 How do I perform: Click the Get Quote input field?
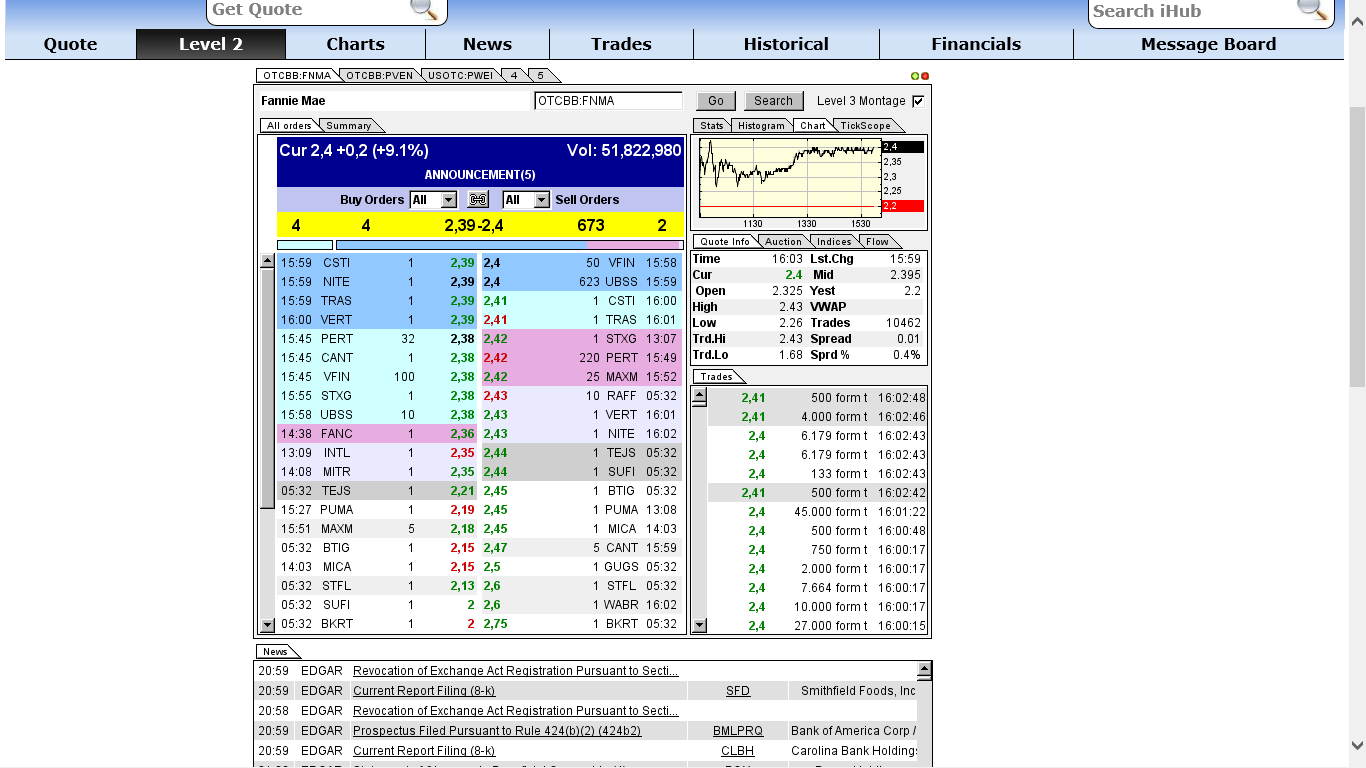coord(310,10)
